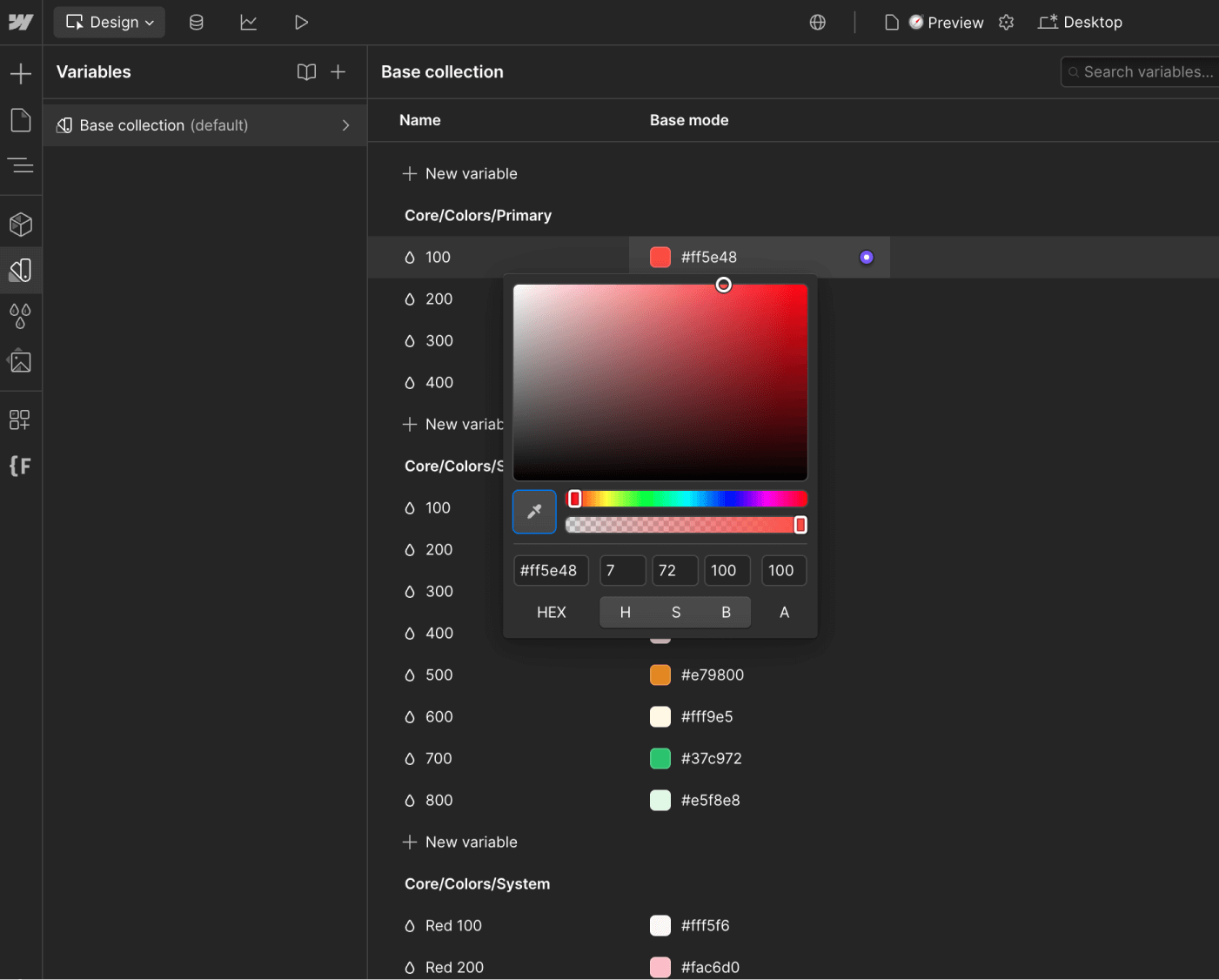Open the Add Elements panel
This screenshot has width=1219, height=980.
click(x=21, y=73)
